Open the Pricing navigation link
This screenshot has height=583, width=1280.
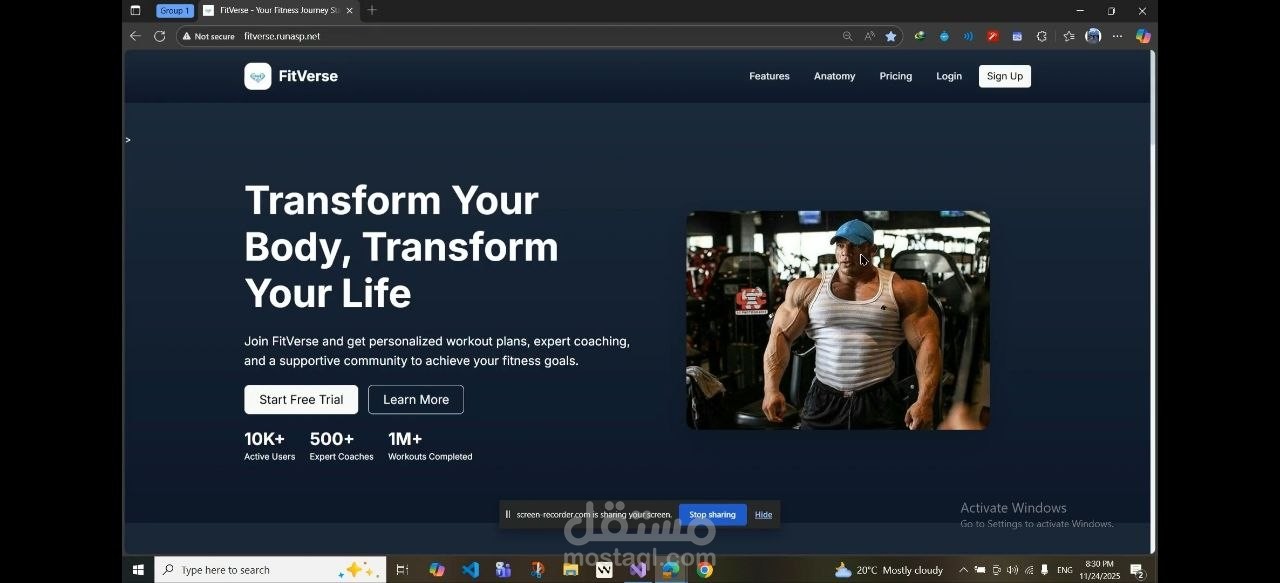click(895, 76)
